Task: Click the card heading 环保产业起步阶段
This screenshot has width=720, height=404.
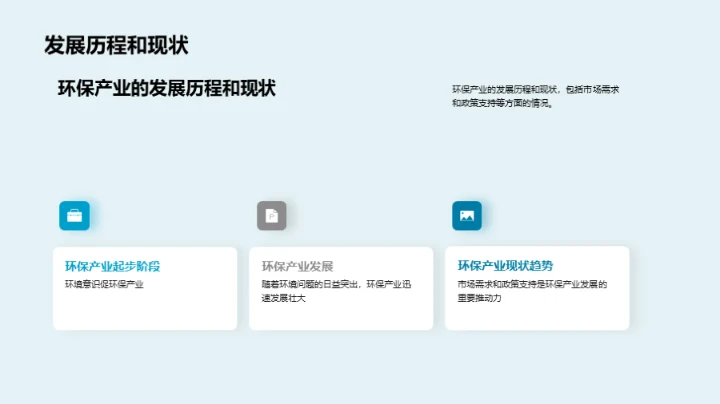Action: (x=112, y=266)
